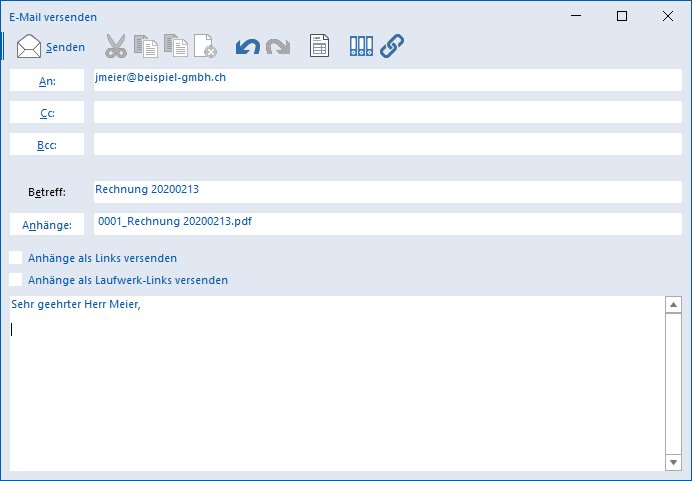Enable Anhänge als Laufwerk-Links versenden checkbox
Viewport: 692px width, 481px height.
tap(15, 279)
